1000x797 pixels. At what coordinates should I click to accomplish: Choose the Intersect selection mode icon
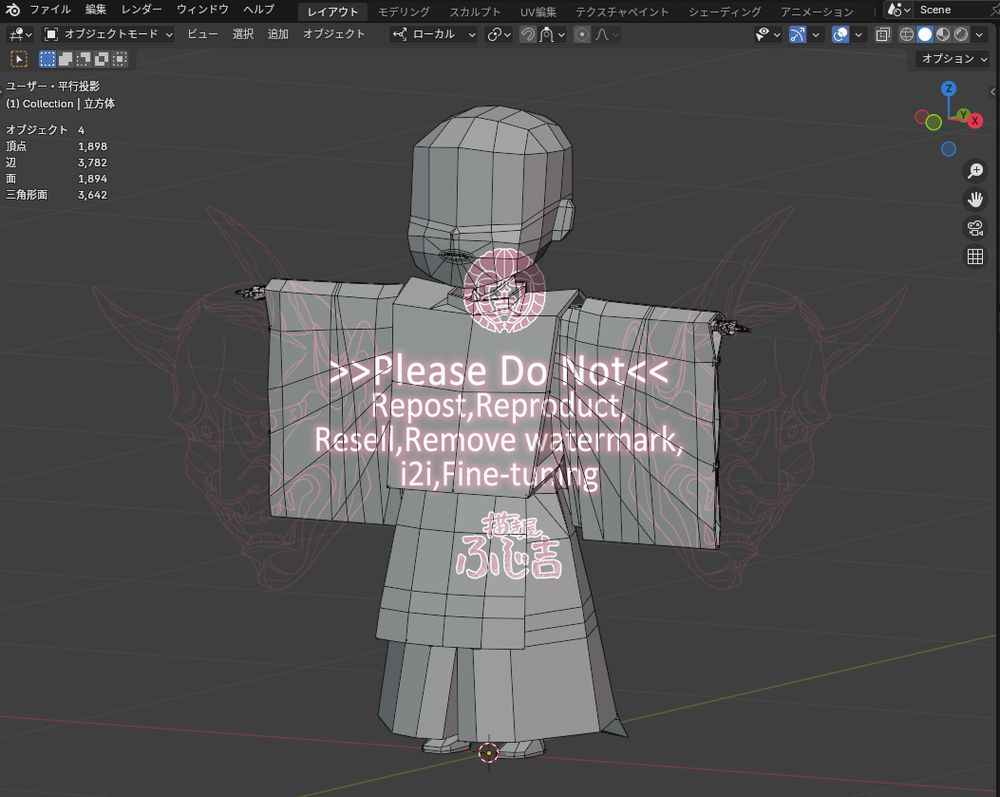pyautogui.click(x=119, y=59)
